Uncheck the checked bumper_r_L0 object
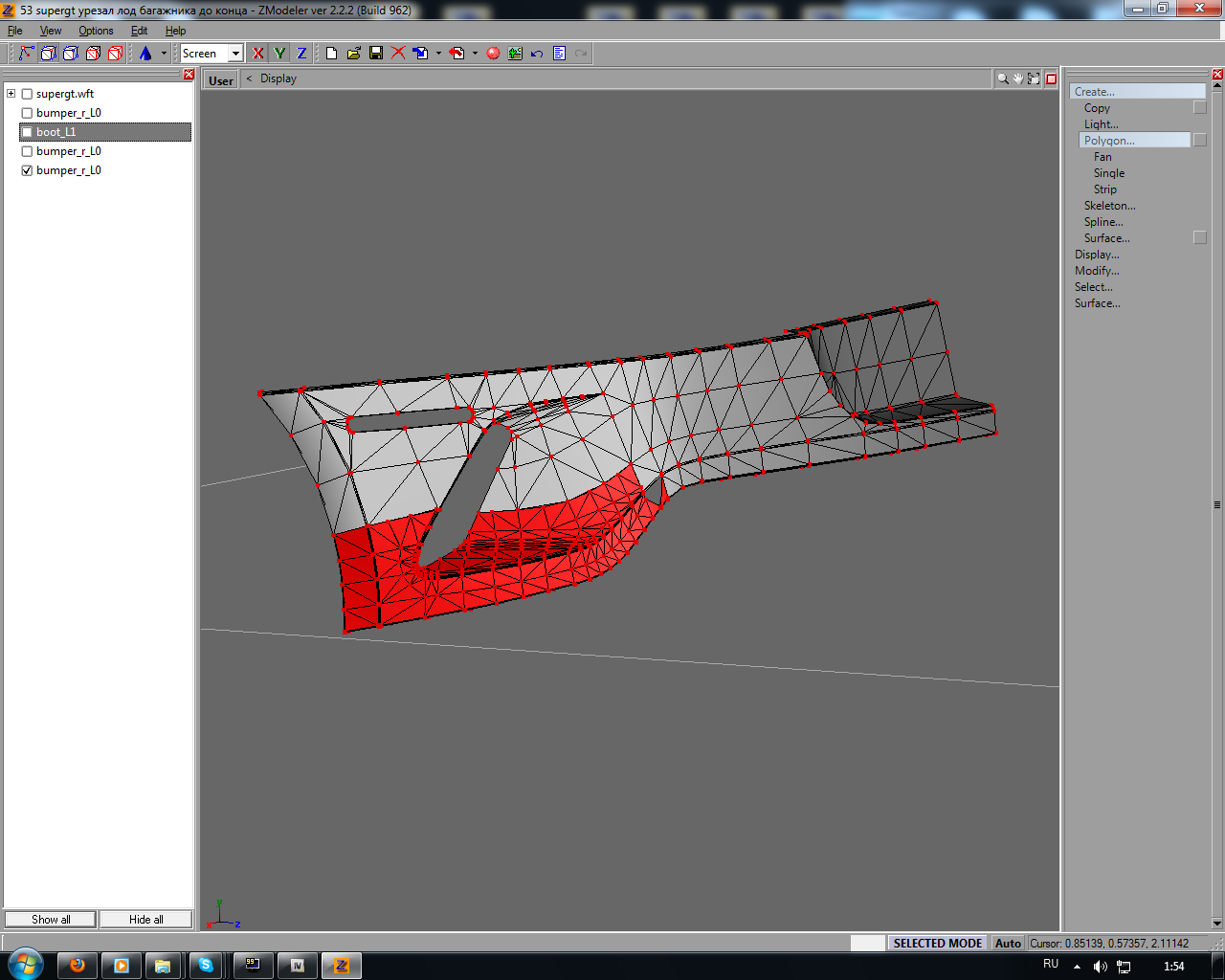Screen dimensions: 1225x980 tap(27, 170)
